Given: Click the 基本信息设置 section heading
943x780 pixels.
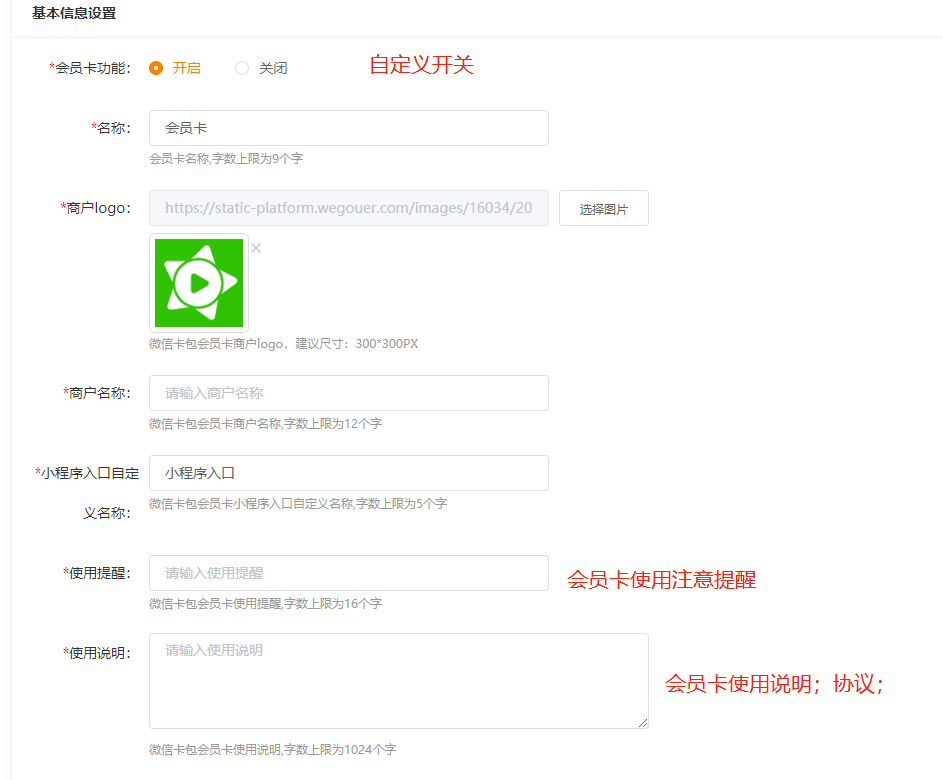Looking at the screenshot, I should (x=74, y=13).
